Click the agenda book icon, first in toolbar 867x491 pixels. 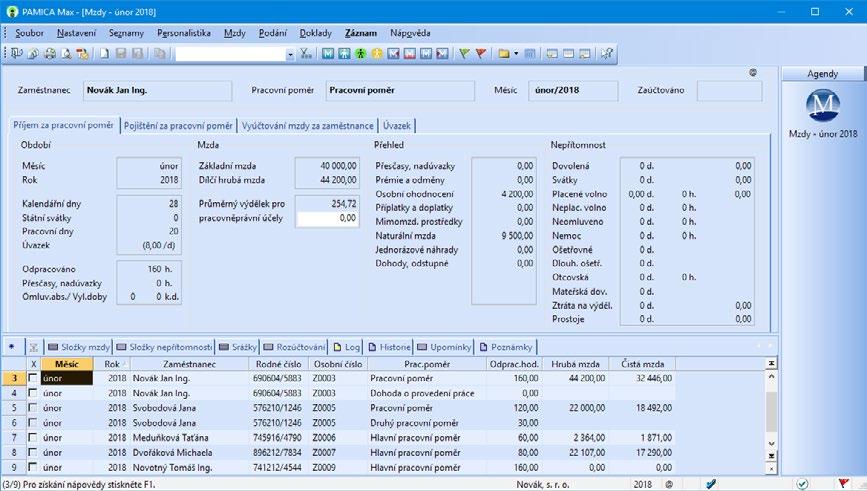coord(17,54)
